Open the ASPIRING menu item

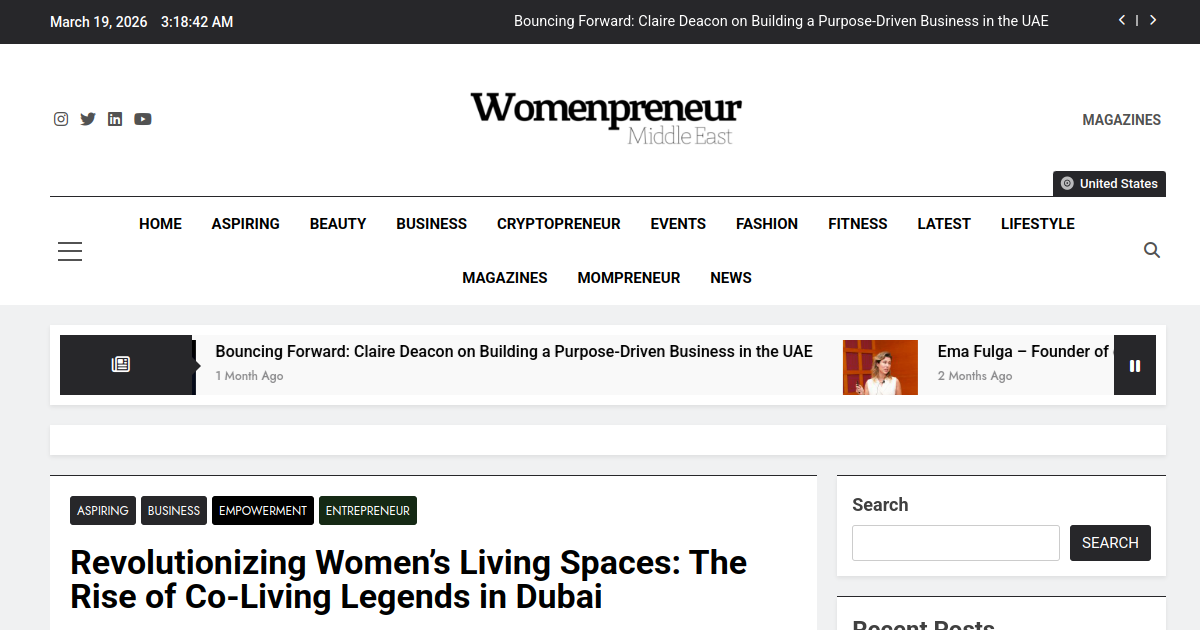pos(246,224)
